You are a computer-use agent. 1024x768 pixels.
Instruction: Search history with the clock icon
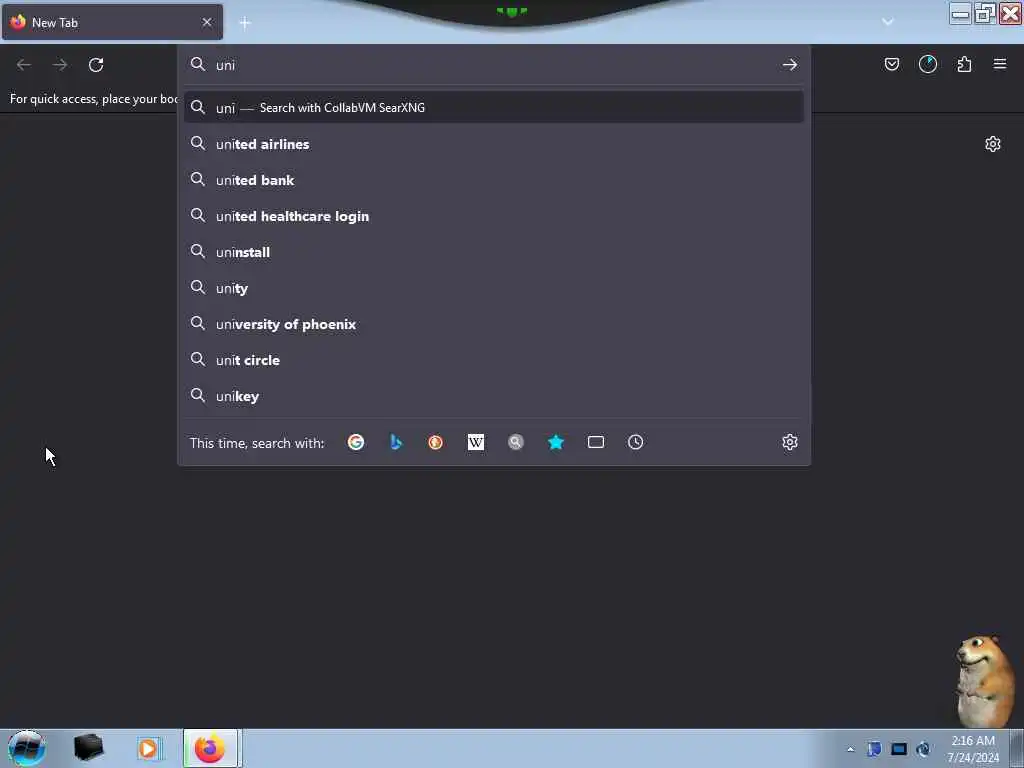click(x=635, y=443)
